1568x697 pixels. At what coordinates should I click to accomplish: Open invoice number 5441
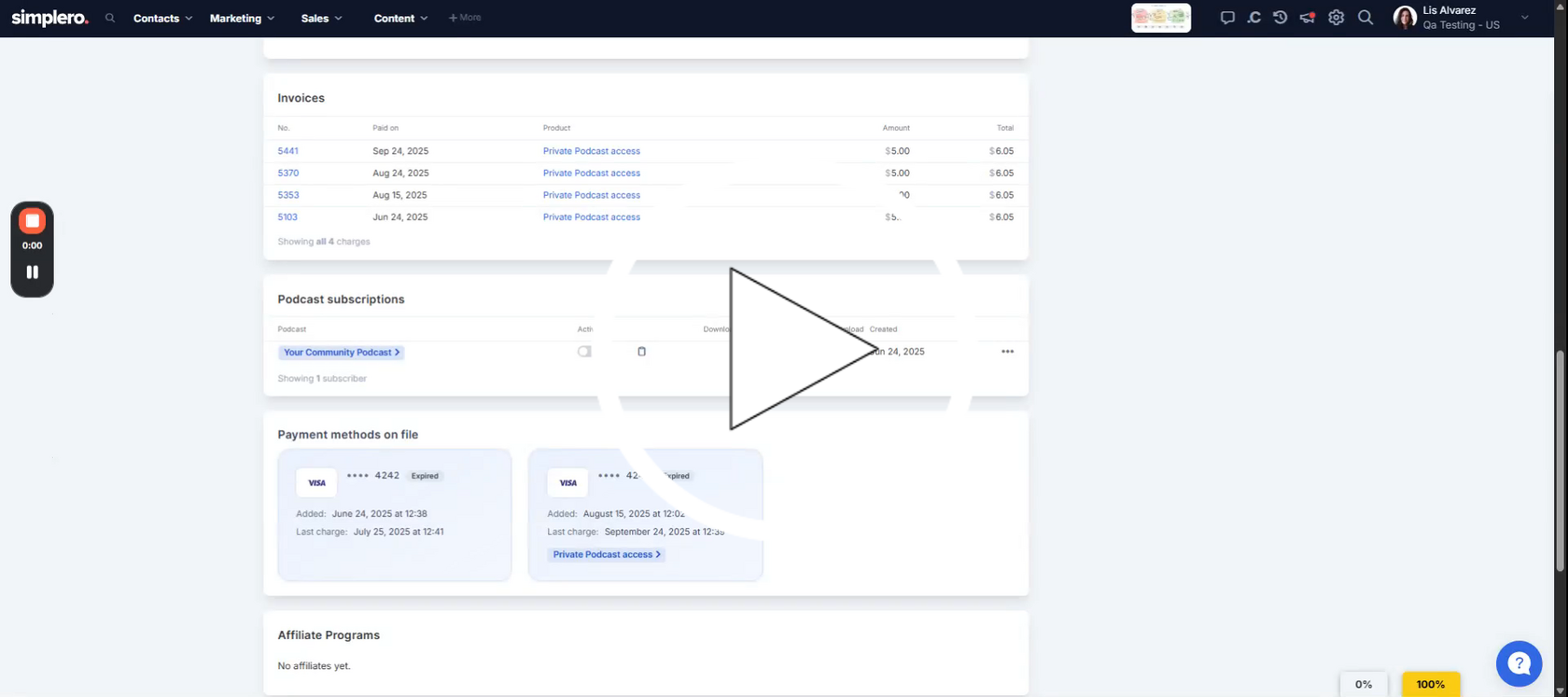click(287, 151)
